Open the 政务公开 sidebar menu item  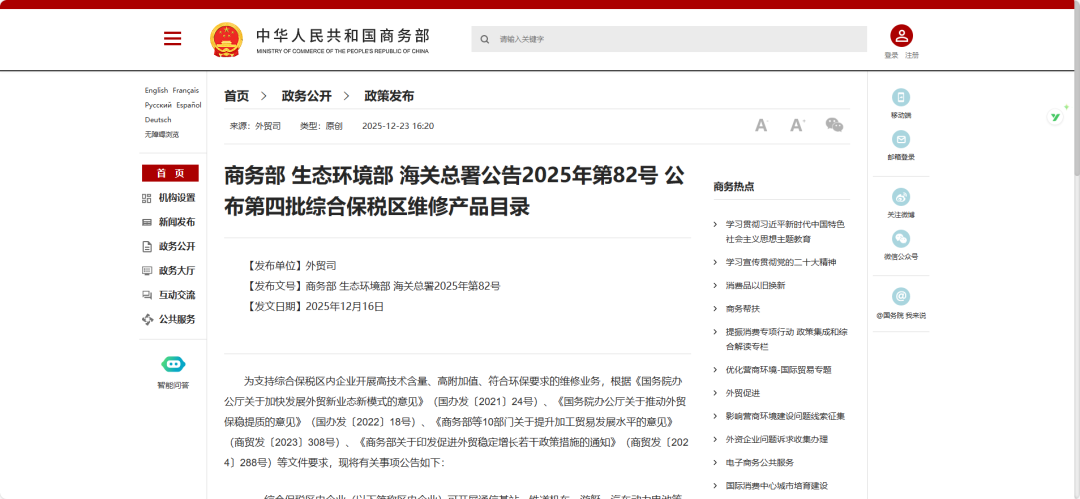tap(177, 247)
